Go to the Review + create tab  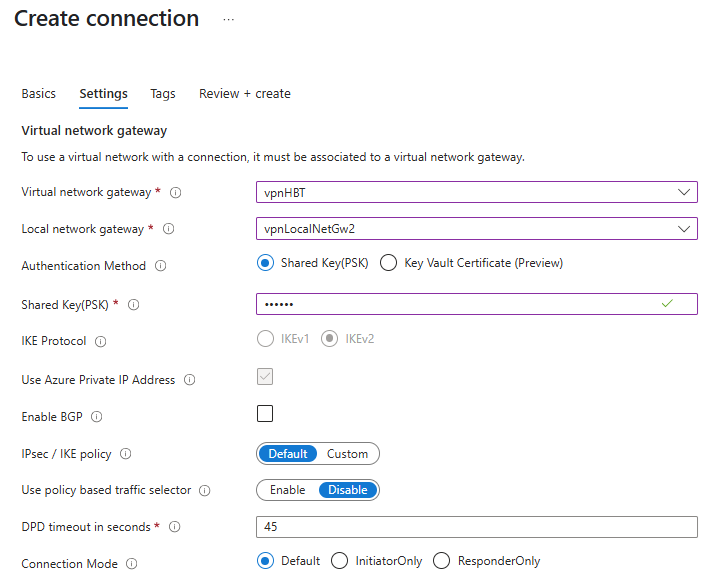(245, 94)
